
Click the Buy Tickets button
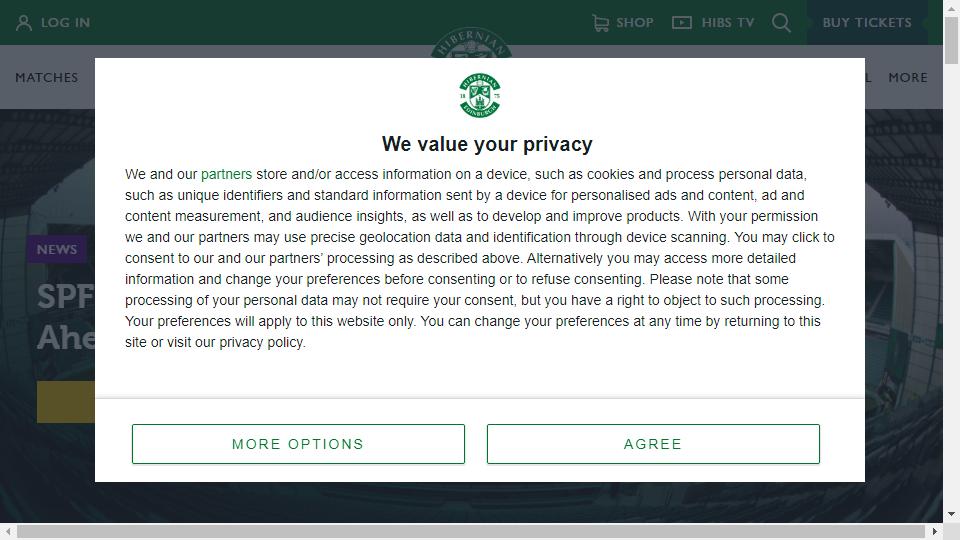[x=867, y=23]
